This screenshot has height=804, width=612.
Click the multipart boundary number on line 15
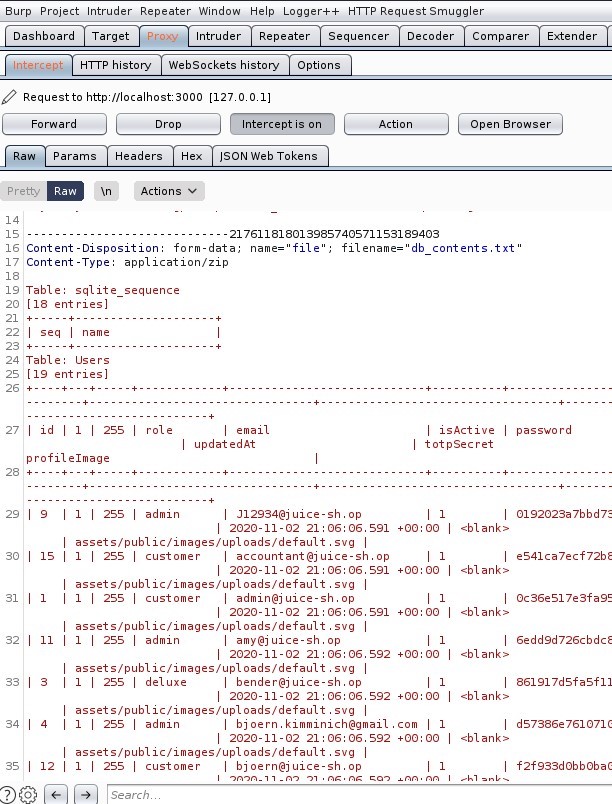tap(334, 234)
